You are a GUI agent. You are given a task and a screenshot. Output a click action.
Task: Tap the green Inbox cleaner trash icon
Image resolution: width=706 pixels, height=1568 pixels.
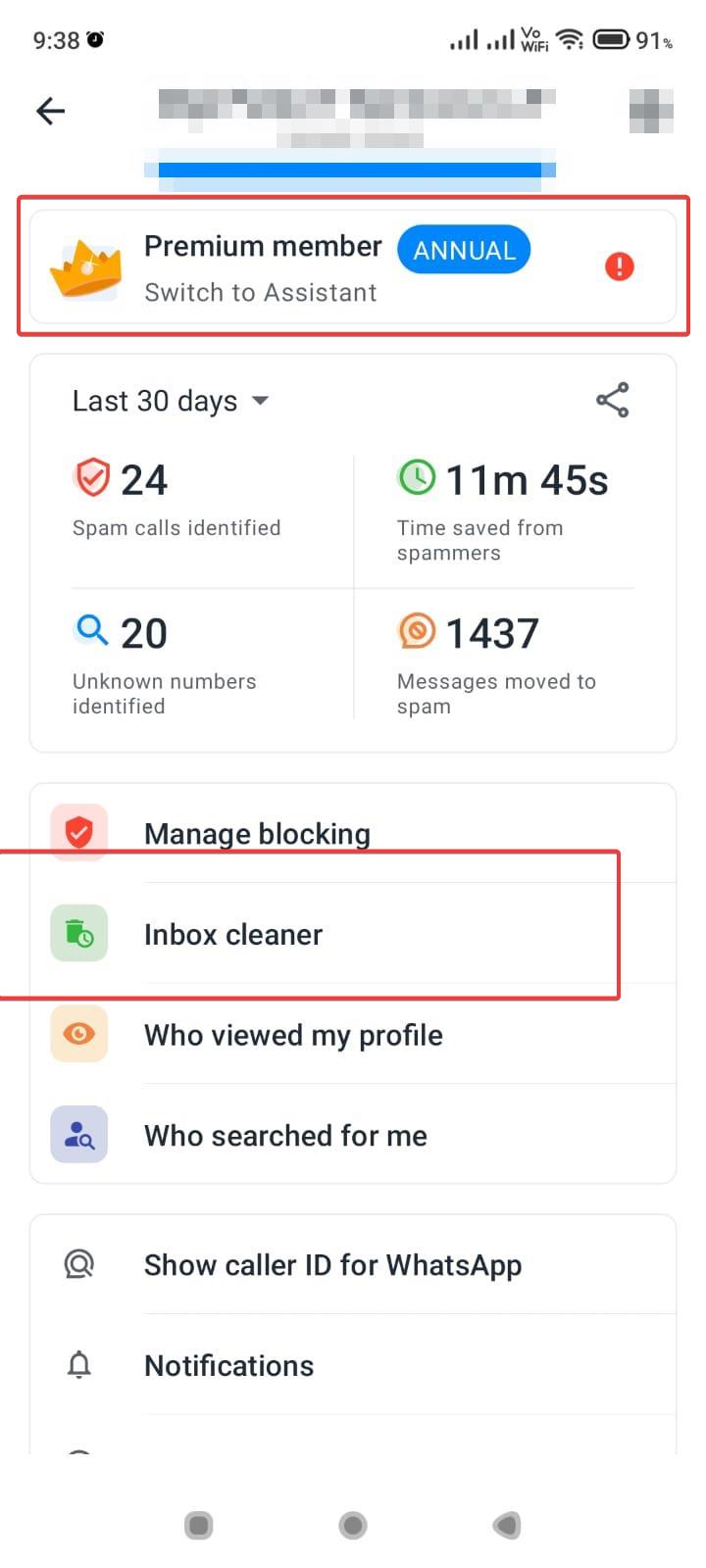79,934
